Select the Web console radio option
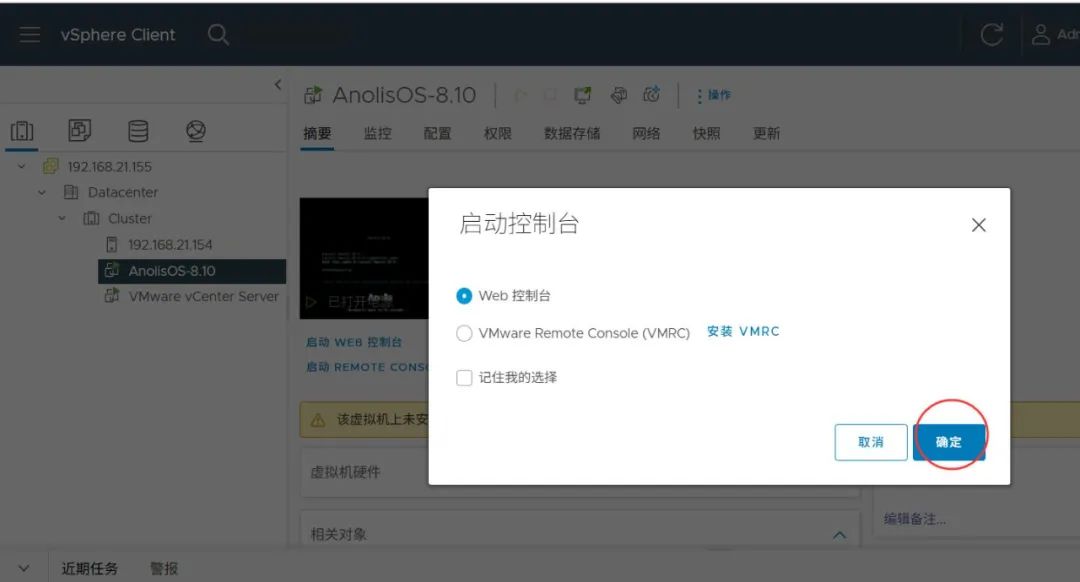Image resolution: width=1080 pixels, height=582 pixels. [464, 296]
